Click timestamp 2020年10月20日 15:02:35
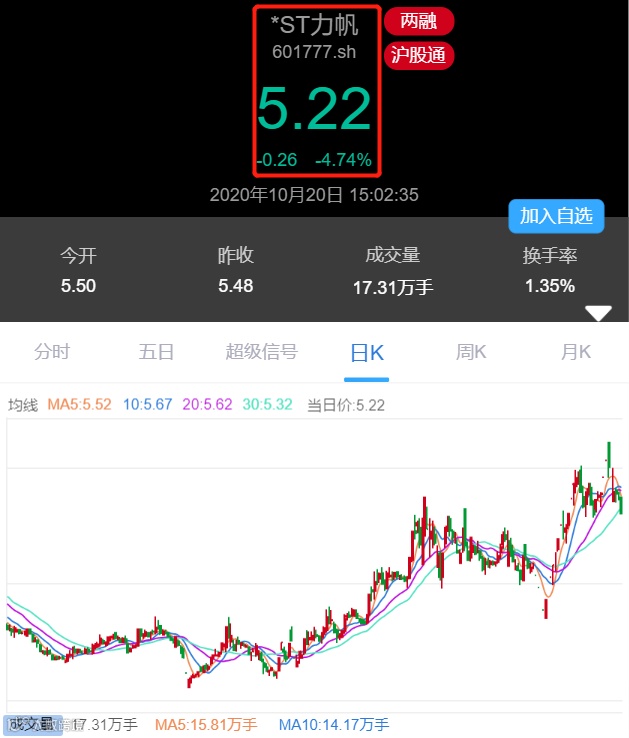The width and height of the screenshot is (629, 738). (x=314, y=195)
